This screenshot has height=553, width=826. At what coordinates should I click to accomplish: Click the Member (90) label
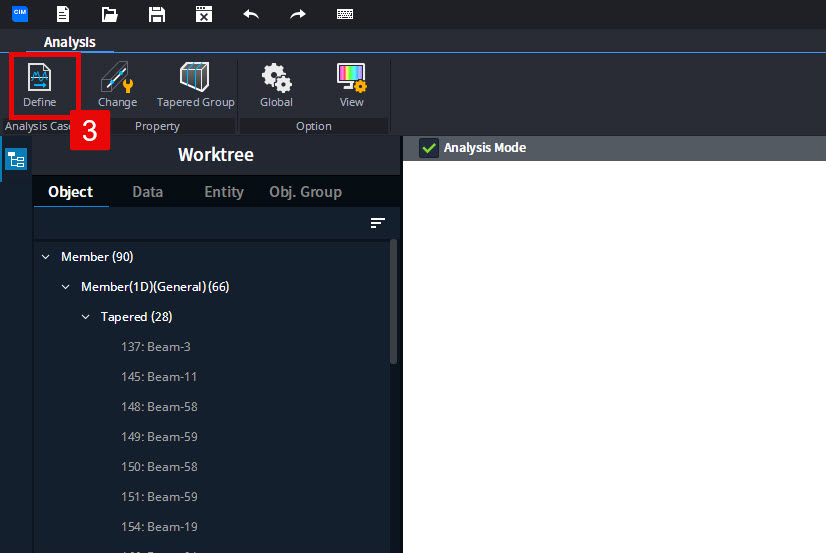[x=97, y=257]
